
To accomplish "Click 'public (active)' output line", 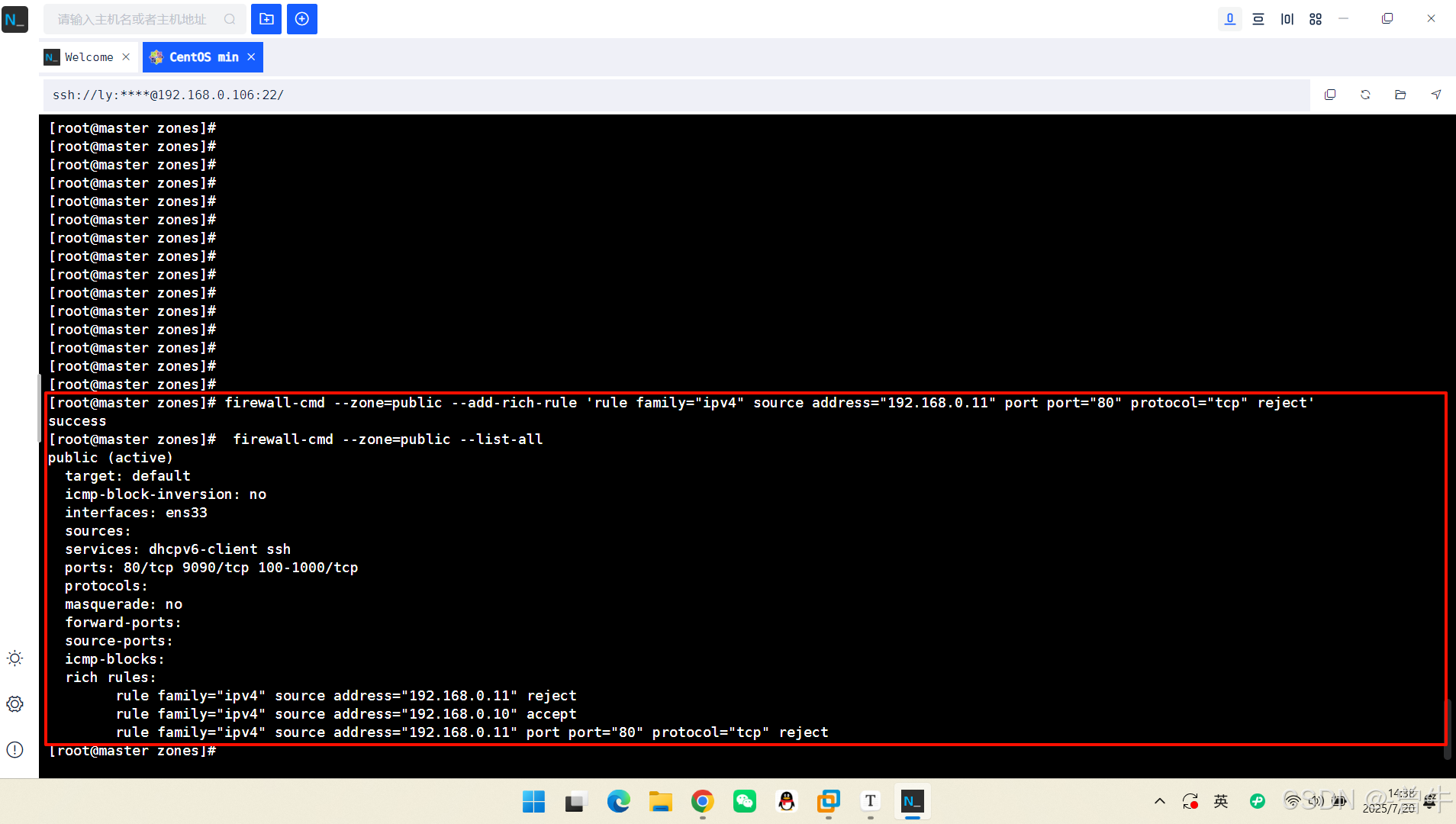I will pyautogui.click(x=111, y=458).
